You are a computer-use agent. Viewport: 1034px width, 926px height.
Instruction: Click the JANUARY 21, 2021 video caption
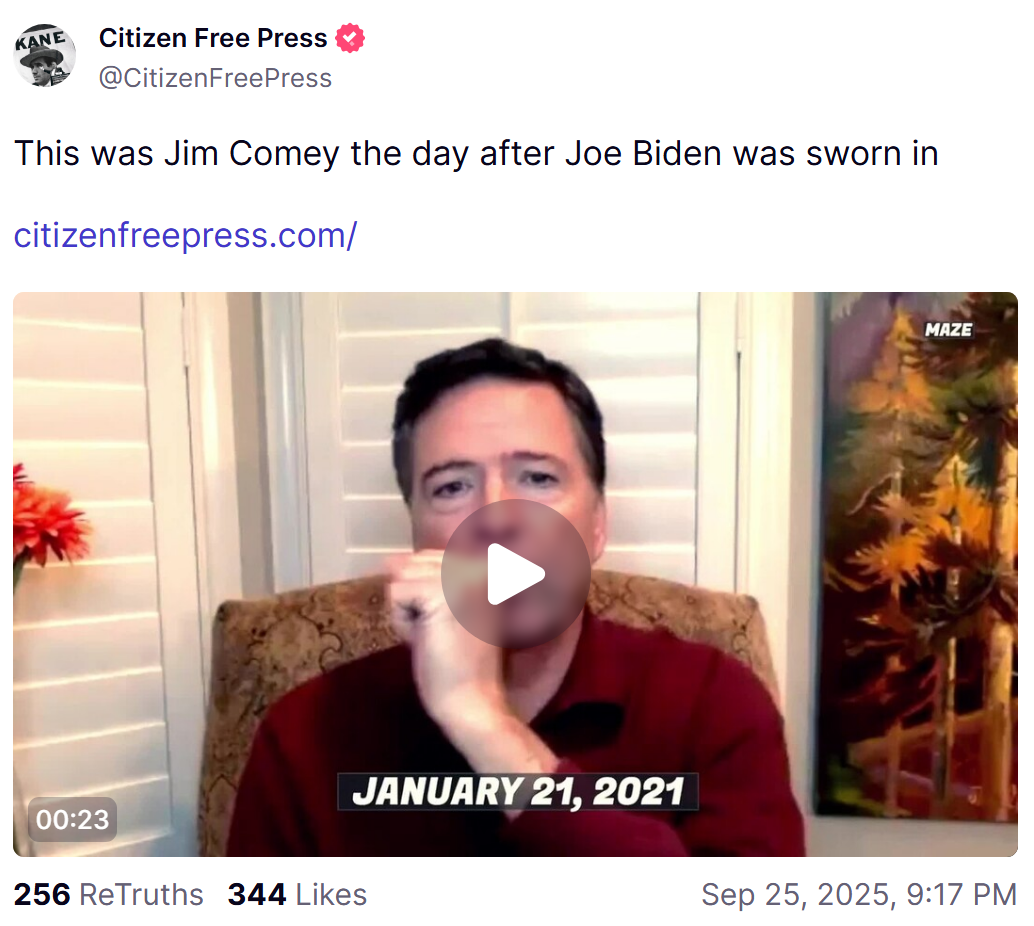[518, 791]
